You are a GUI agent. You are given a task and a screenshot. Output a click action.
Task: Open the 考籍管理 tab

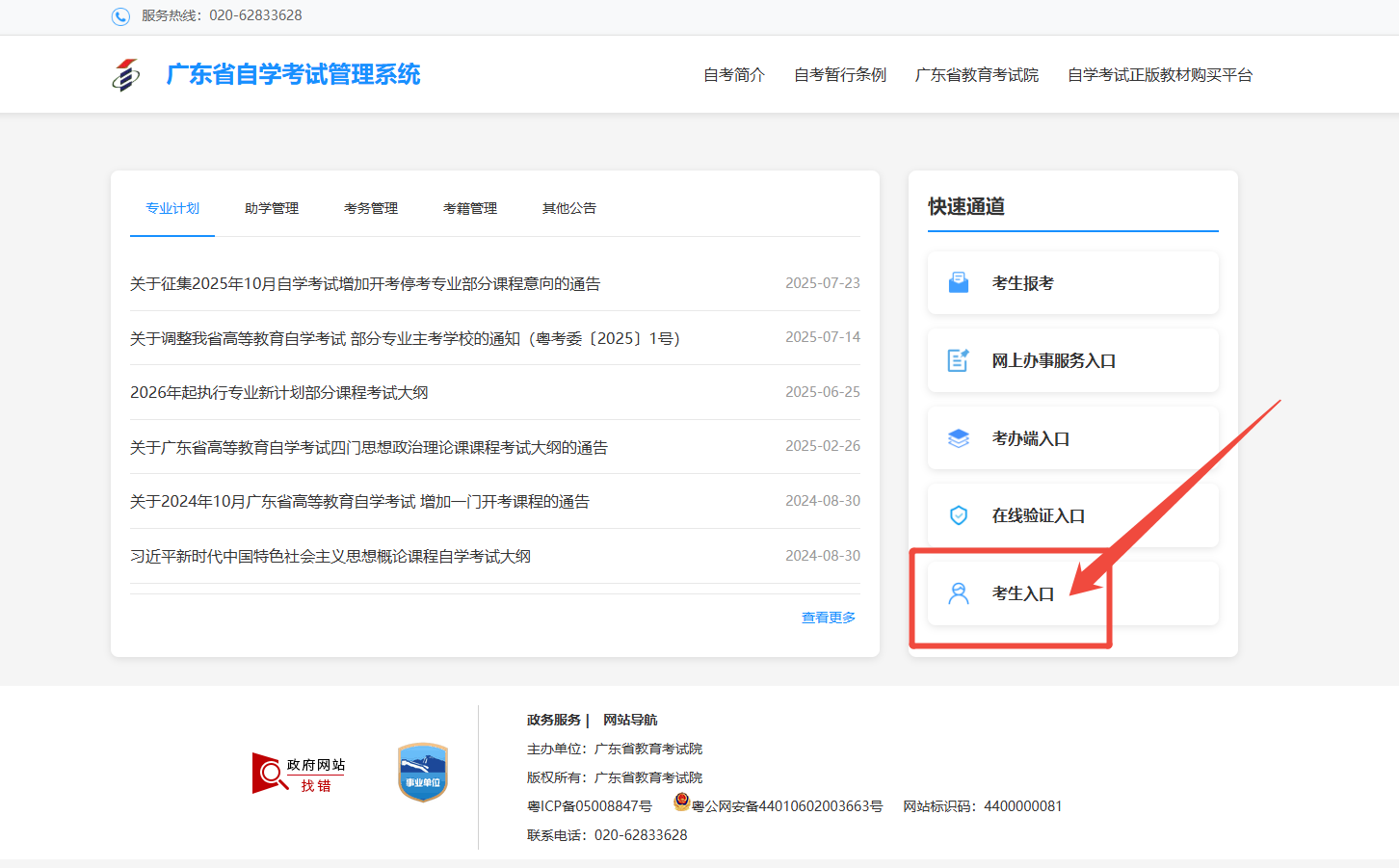point(470,207)
